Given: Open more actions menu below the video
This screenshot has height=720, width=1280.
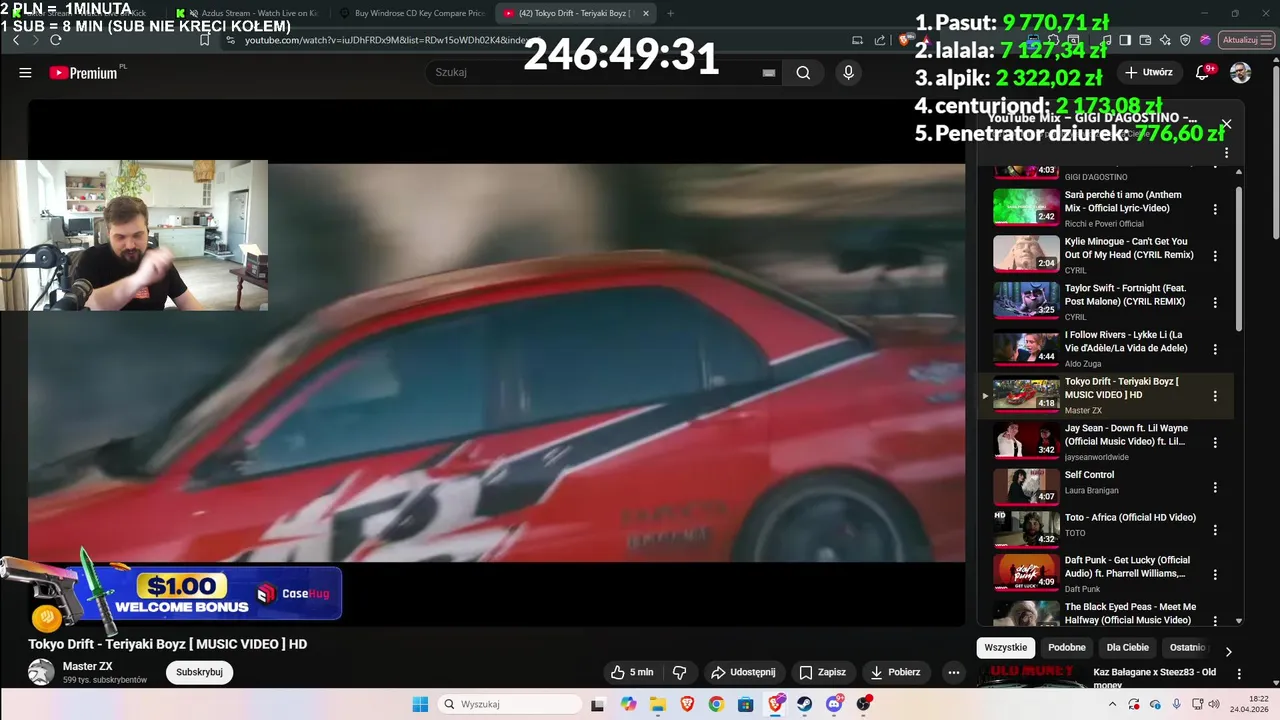Looking at the screenshot, I should (954, 672).
